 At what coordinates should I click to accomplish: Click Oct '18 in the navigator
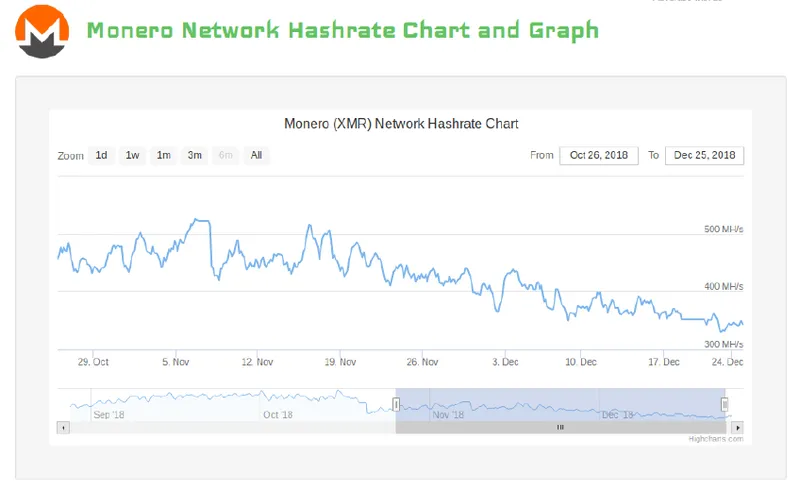pyautogui.click(x=278, y=414)
